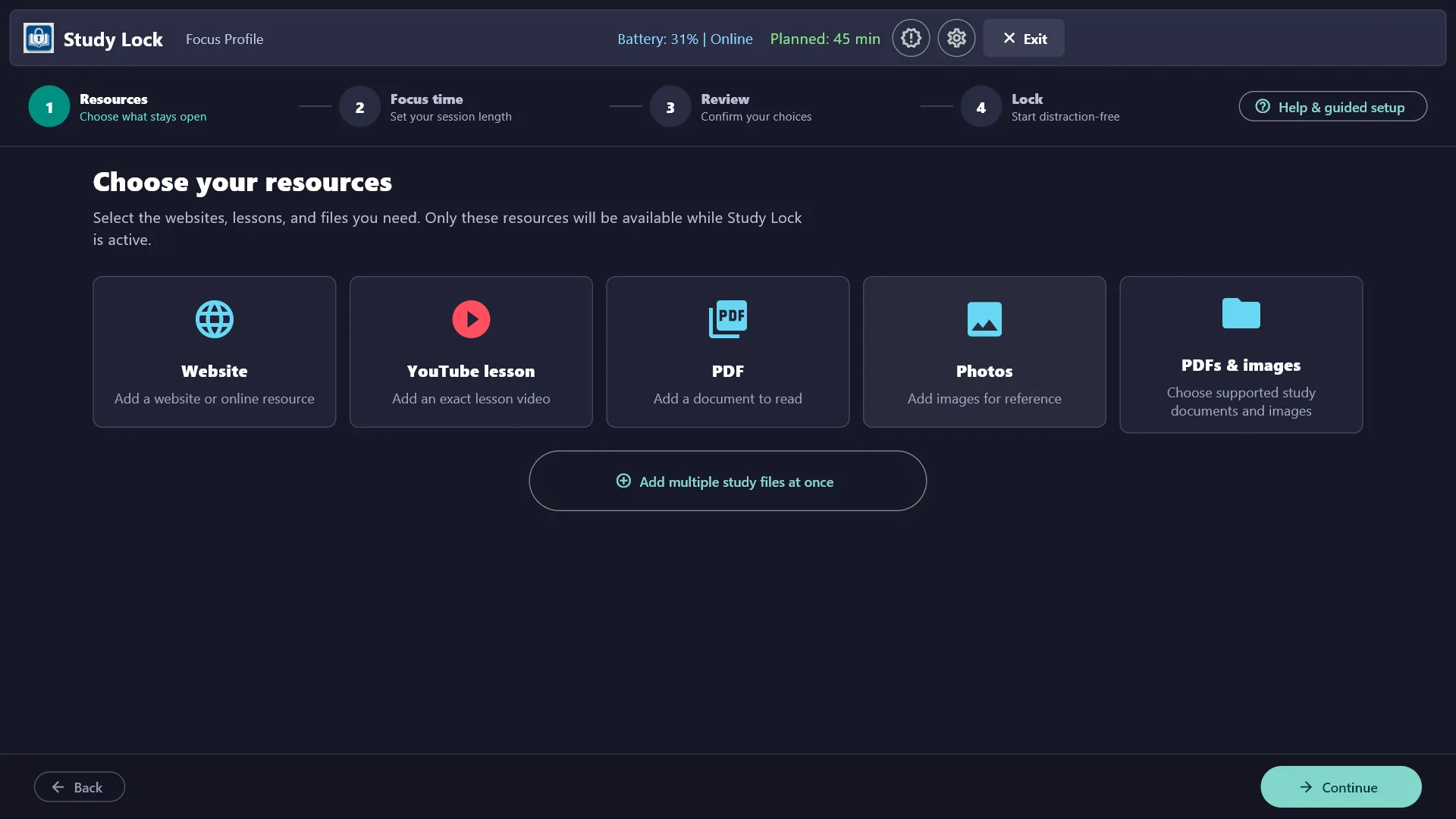The width and height of the screenshot is (1456, 819).
Task: Add multiple study files at once
Action: 727,481
